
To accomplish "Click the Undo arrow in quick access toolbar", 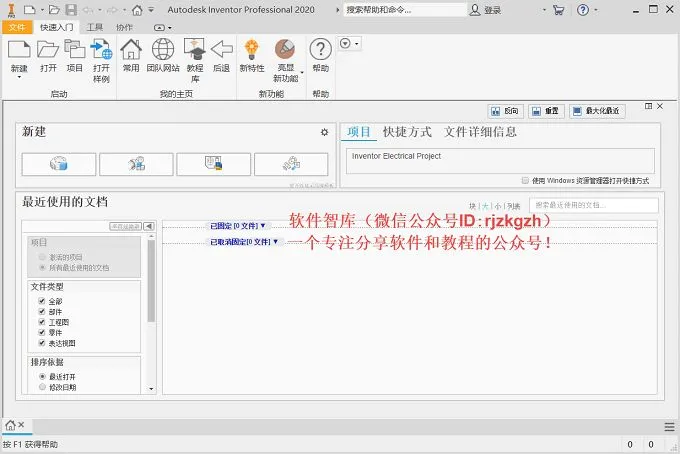I will [x=88, y=10].
